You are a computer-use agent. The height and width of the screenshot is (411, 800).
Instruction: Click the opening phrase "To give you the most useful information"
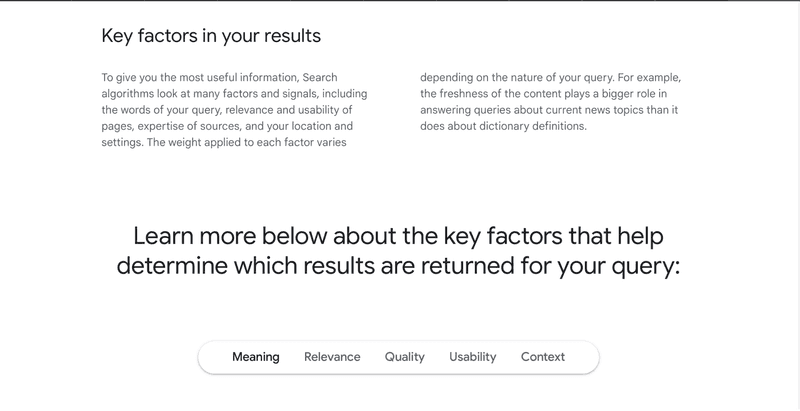[x=198, y=78]
